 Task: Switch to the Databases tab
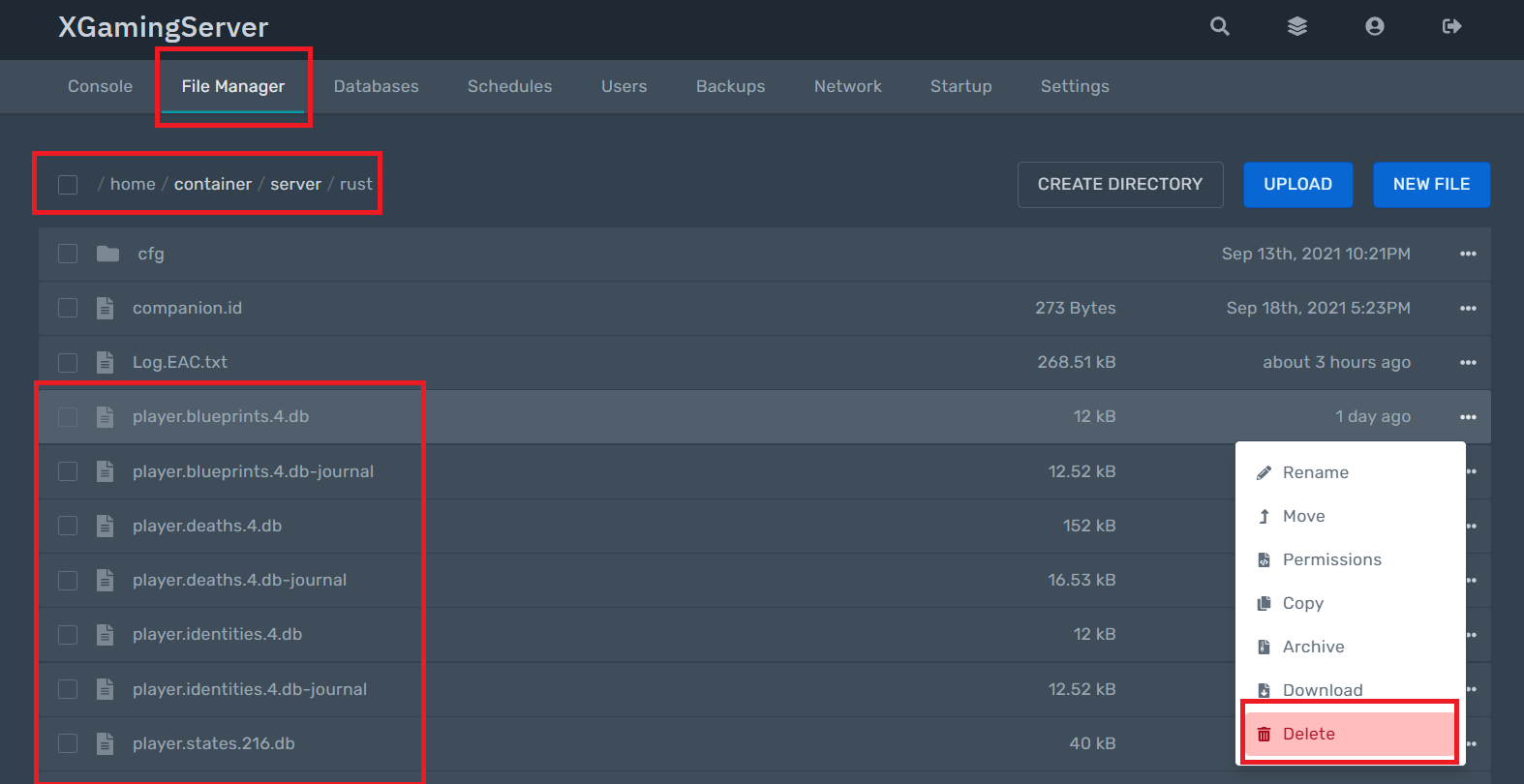click(x=376, y=86)
